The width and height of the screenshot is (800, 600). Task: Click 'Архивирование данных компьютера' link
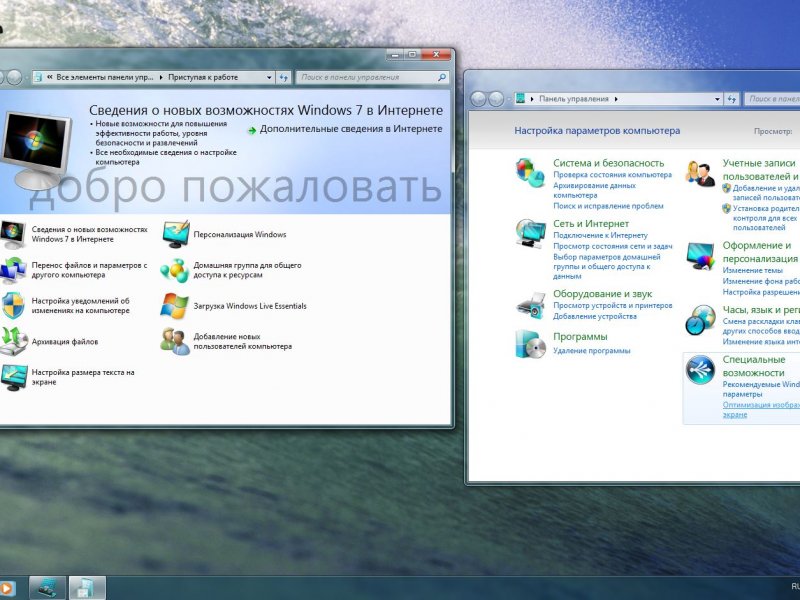coord(594,190)
